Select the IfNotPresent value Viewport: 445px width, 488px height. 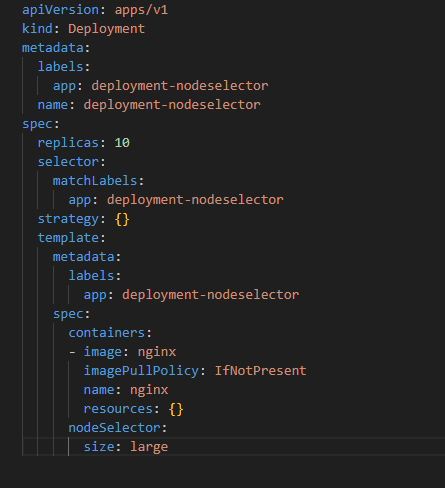click(x=260, y=371)
